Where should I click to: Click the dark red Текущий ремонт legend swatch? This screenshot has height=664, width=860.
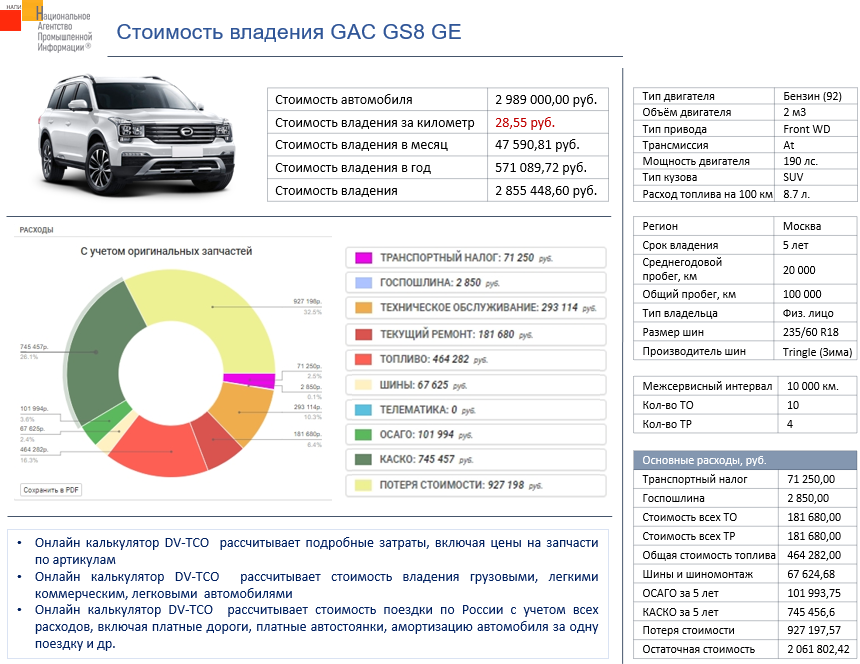point(363,334)
